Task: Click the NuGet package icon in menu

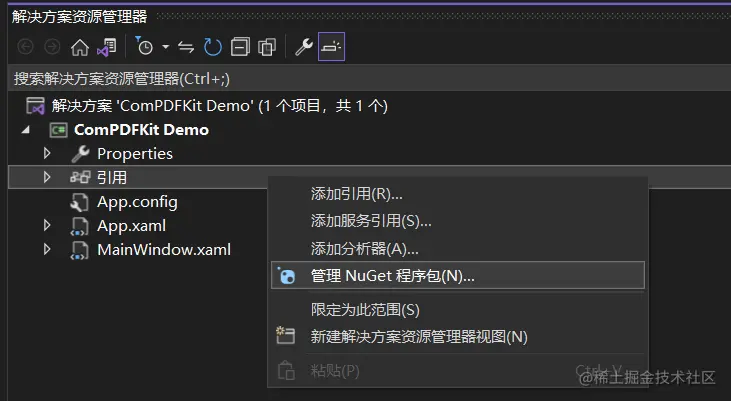Action: [x=286, y=276]
